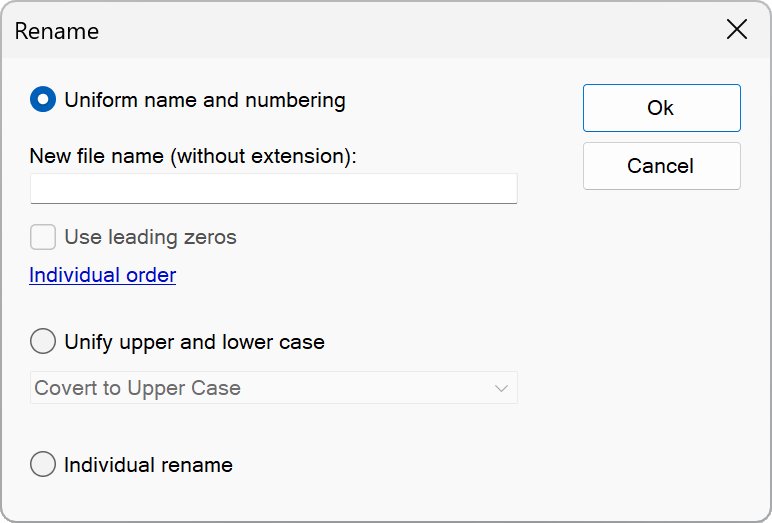This screenshot has height=523, width=772.
Task: Click the Rename title in the title bar
Action: click(57, 31)
